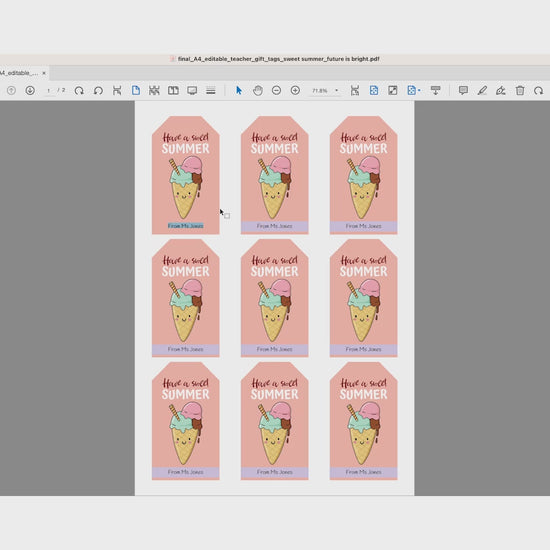Open the horizontal lines toolbar menu
Viewport: 550px width, 550px height.
point(211,90)
